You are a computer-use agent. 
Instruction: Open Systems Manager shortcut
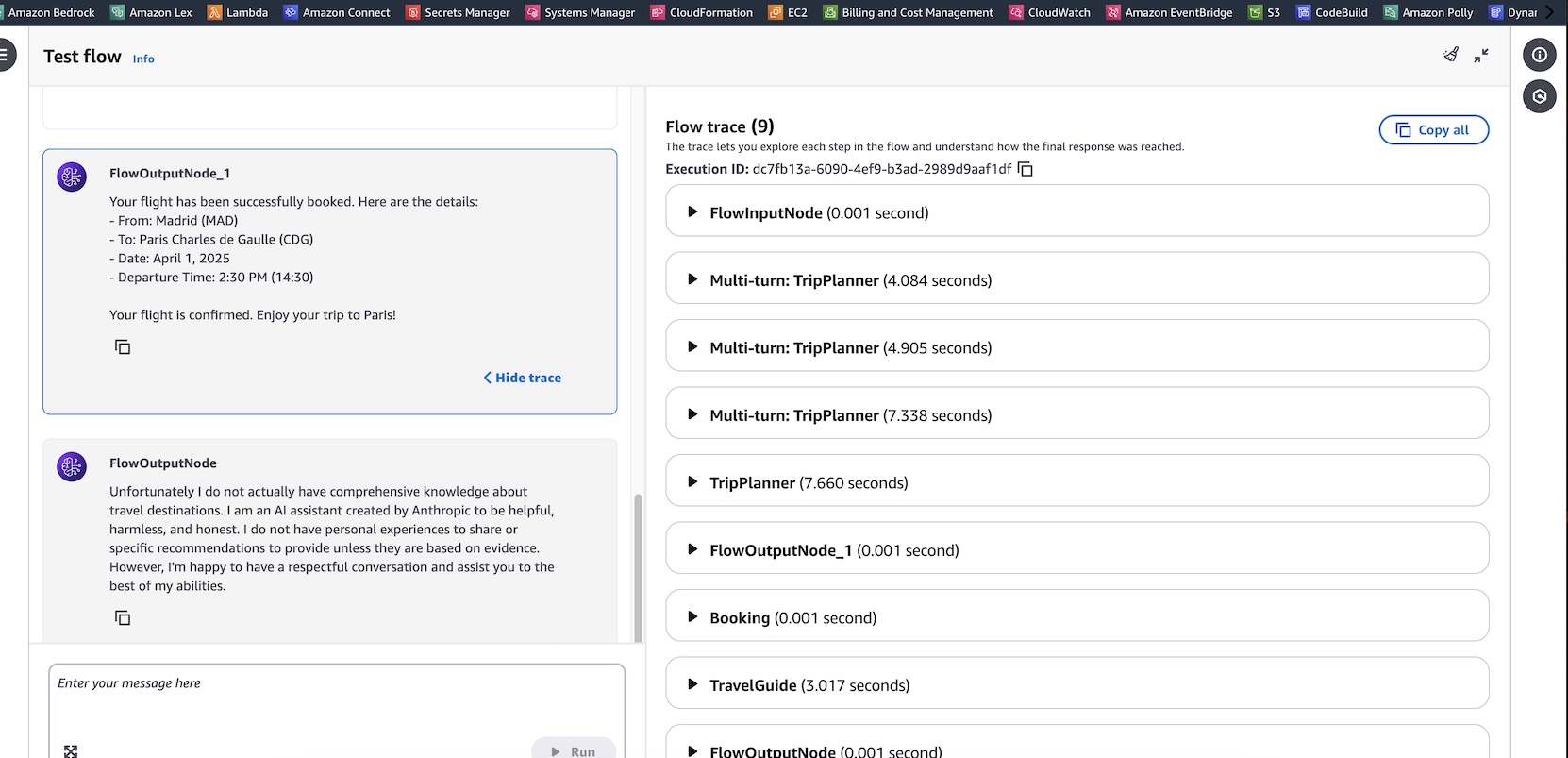pyautogui.click(x=580, y=12)
